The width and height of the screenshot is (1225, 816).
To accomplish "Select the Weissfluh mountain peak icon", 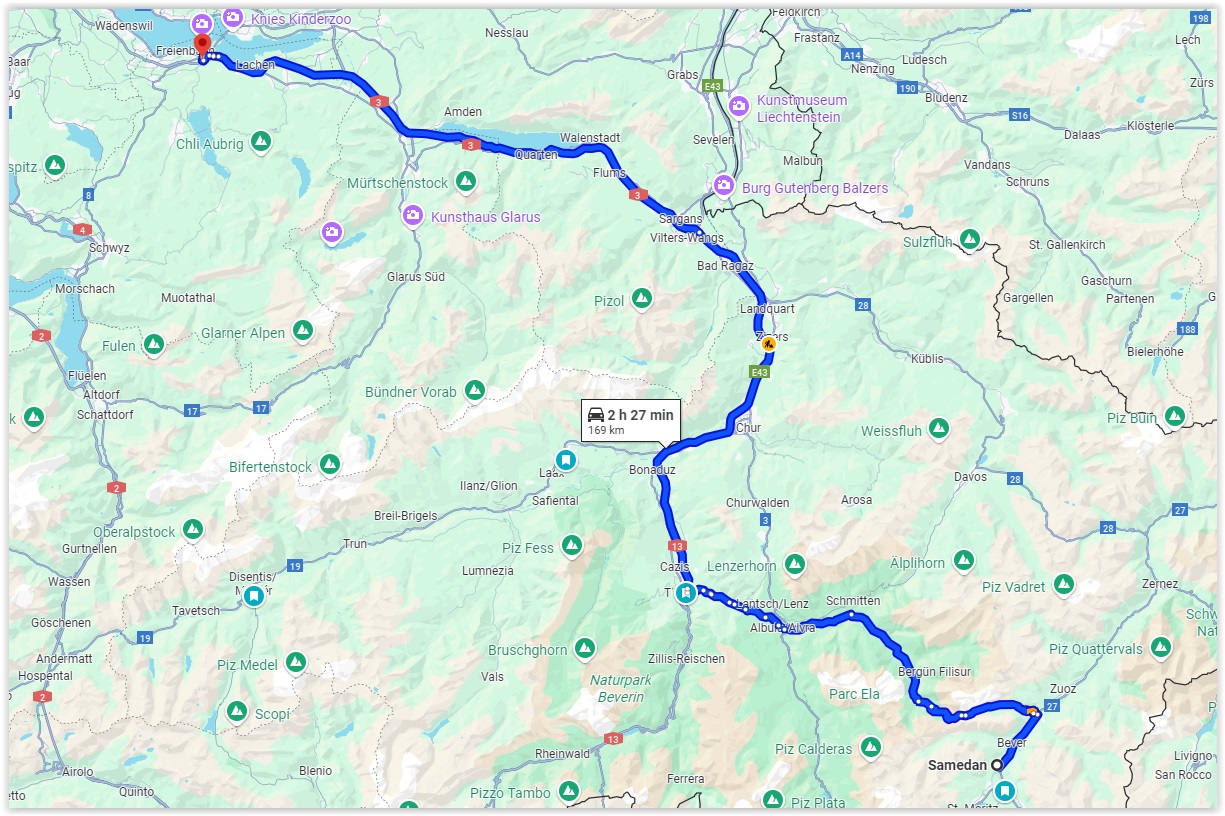I will [x=938, y=429].
